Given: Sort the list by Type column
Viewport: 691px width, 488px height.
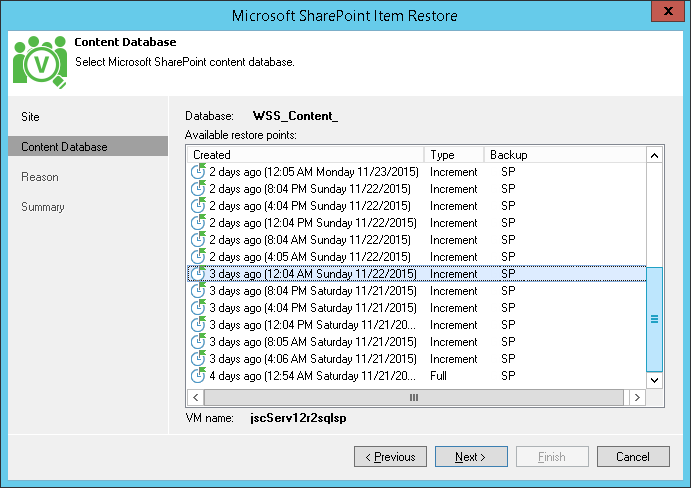Looking at the screenshot, I should pyautogui.click(x=453, y=155).
